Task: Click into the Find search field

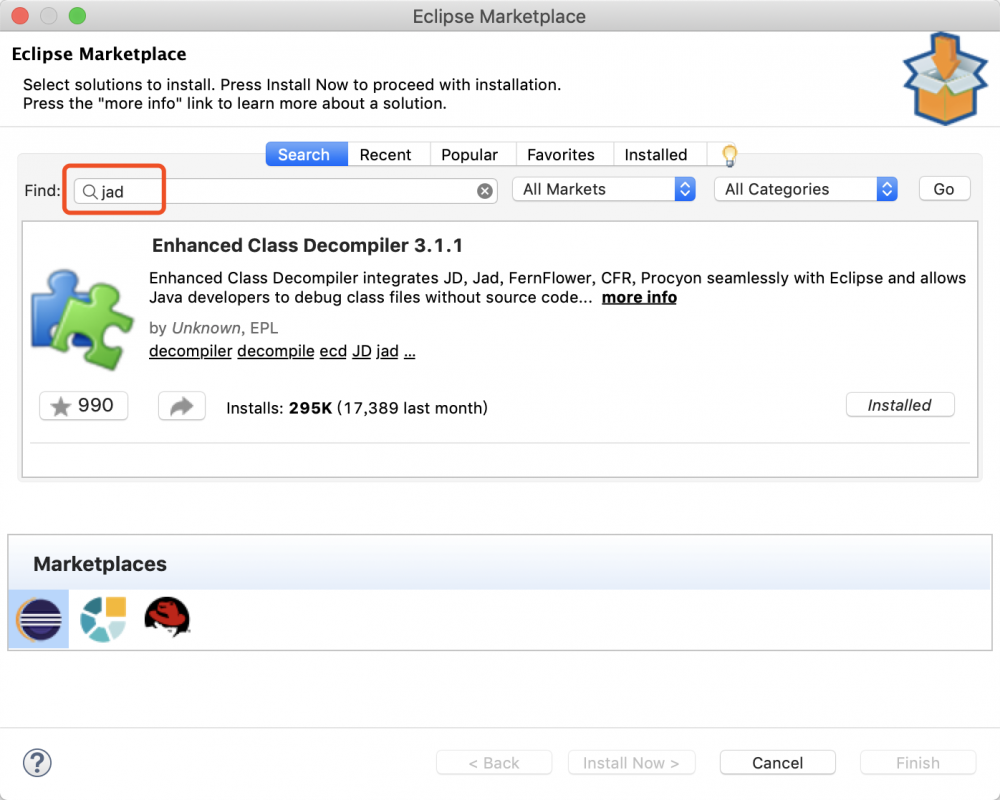Action: click(286, 191)
